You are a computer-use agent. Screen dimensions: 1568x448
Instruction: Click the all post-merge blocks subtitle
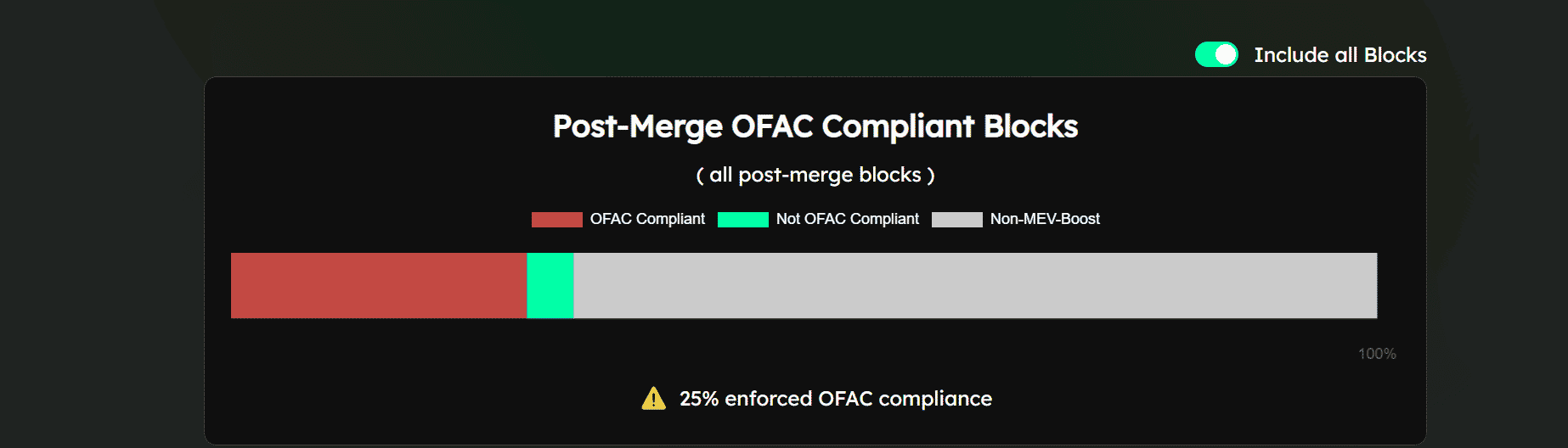click(x=815, y=175)
